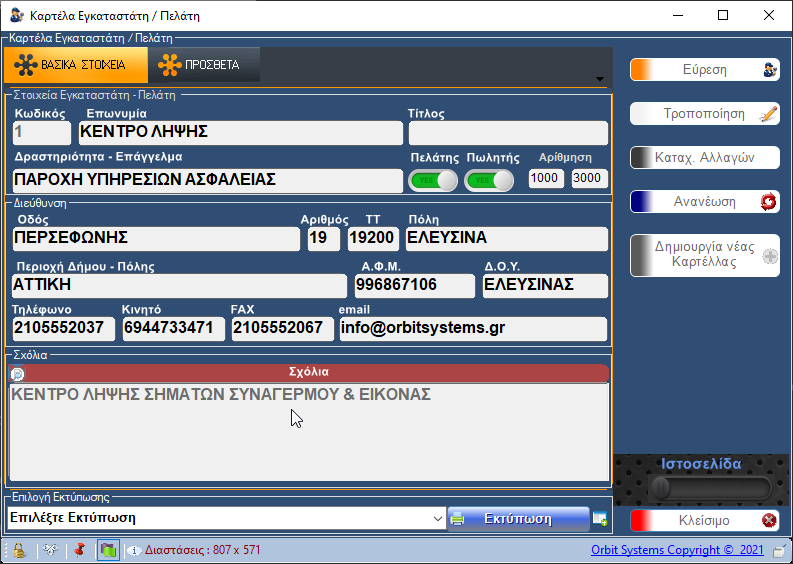Screen dimensions: 793x564
Task: Click the printer settings icon right of Εκτύπωση
Action: point(600,518)
